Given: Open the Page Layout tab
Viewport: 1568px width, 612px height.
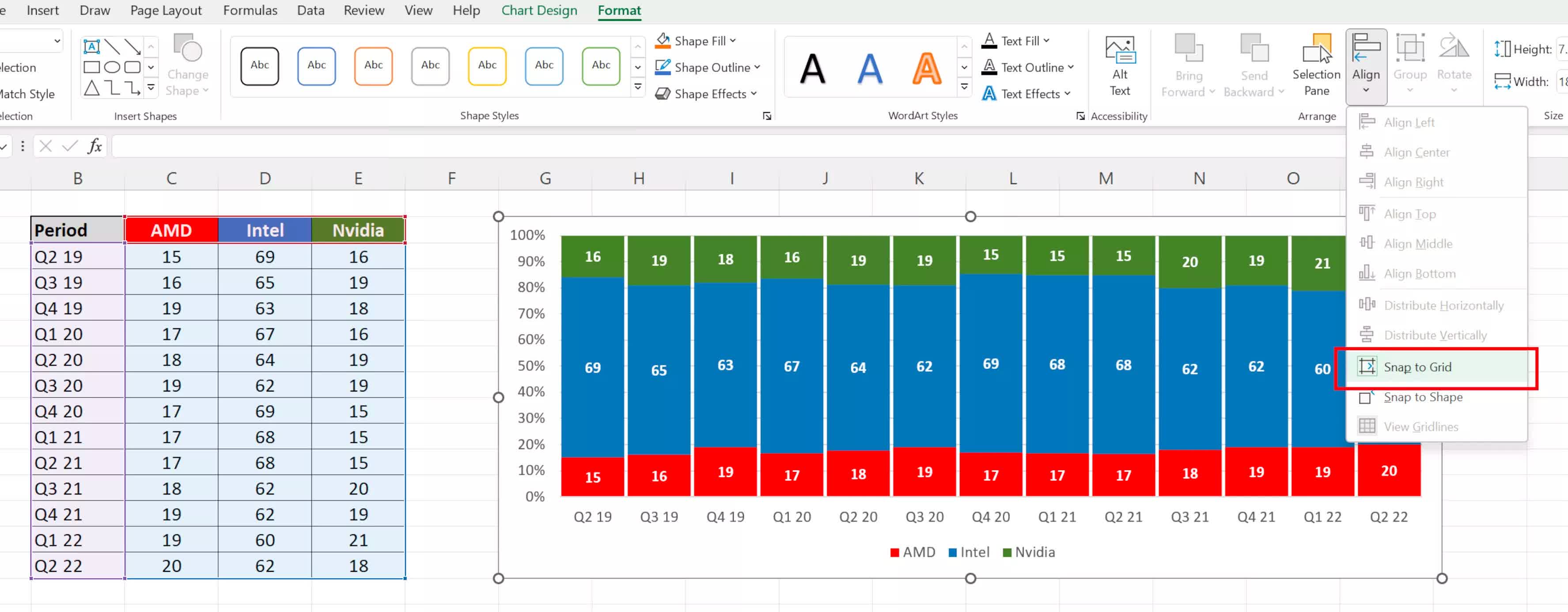Looking at the screenshot, I should point(166,10).
